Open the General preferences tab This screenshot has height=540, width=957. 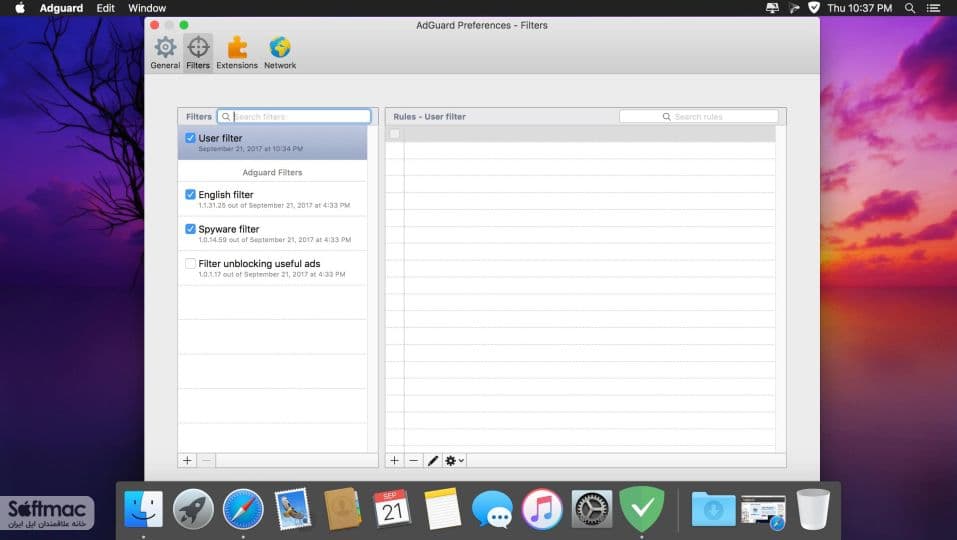click(x=165, y=52)
